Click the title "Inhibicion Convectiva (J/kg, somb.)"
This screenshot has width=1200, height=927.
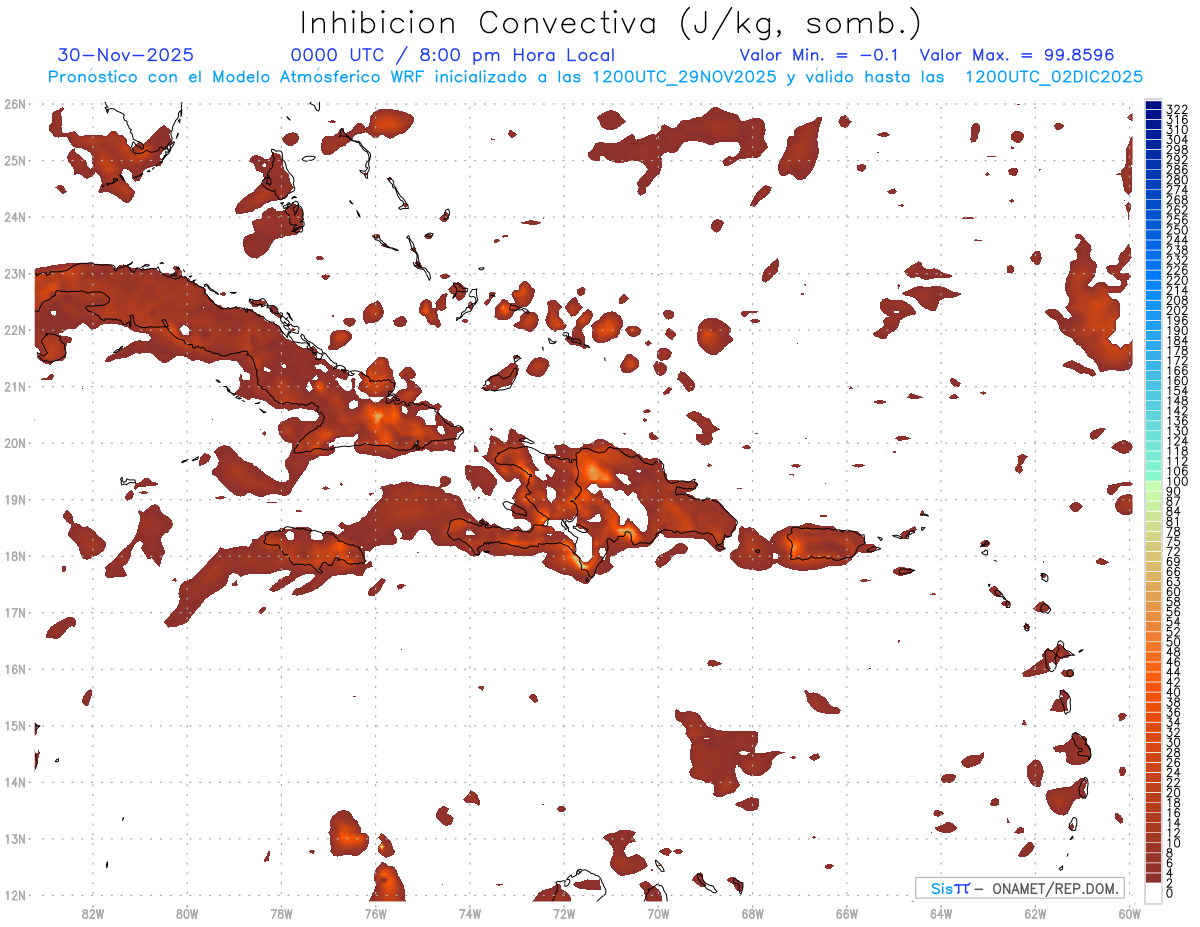(611, 23)
